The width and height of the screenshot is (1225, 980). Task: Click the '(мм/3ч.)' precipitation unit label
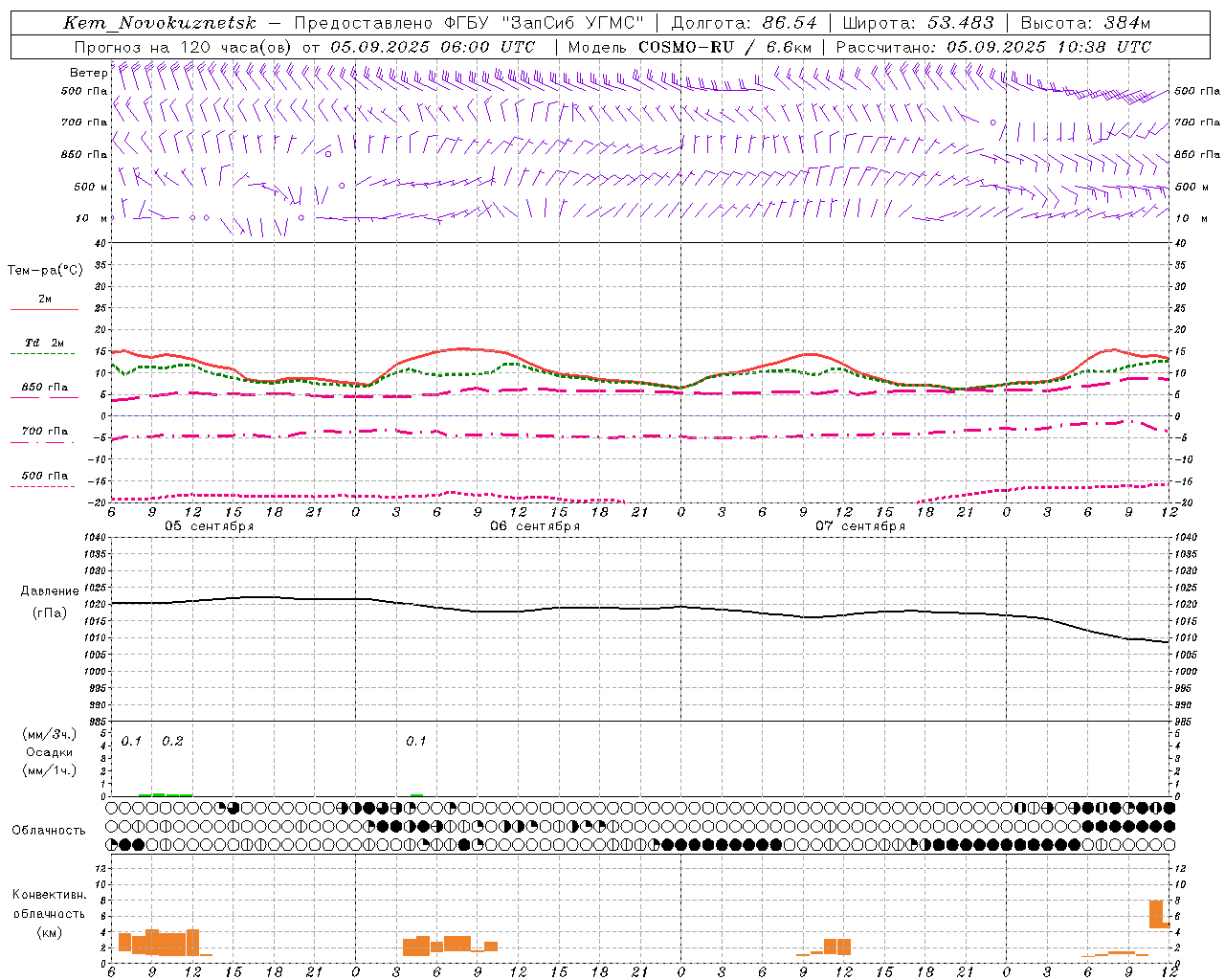coord(50,734)
